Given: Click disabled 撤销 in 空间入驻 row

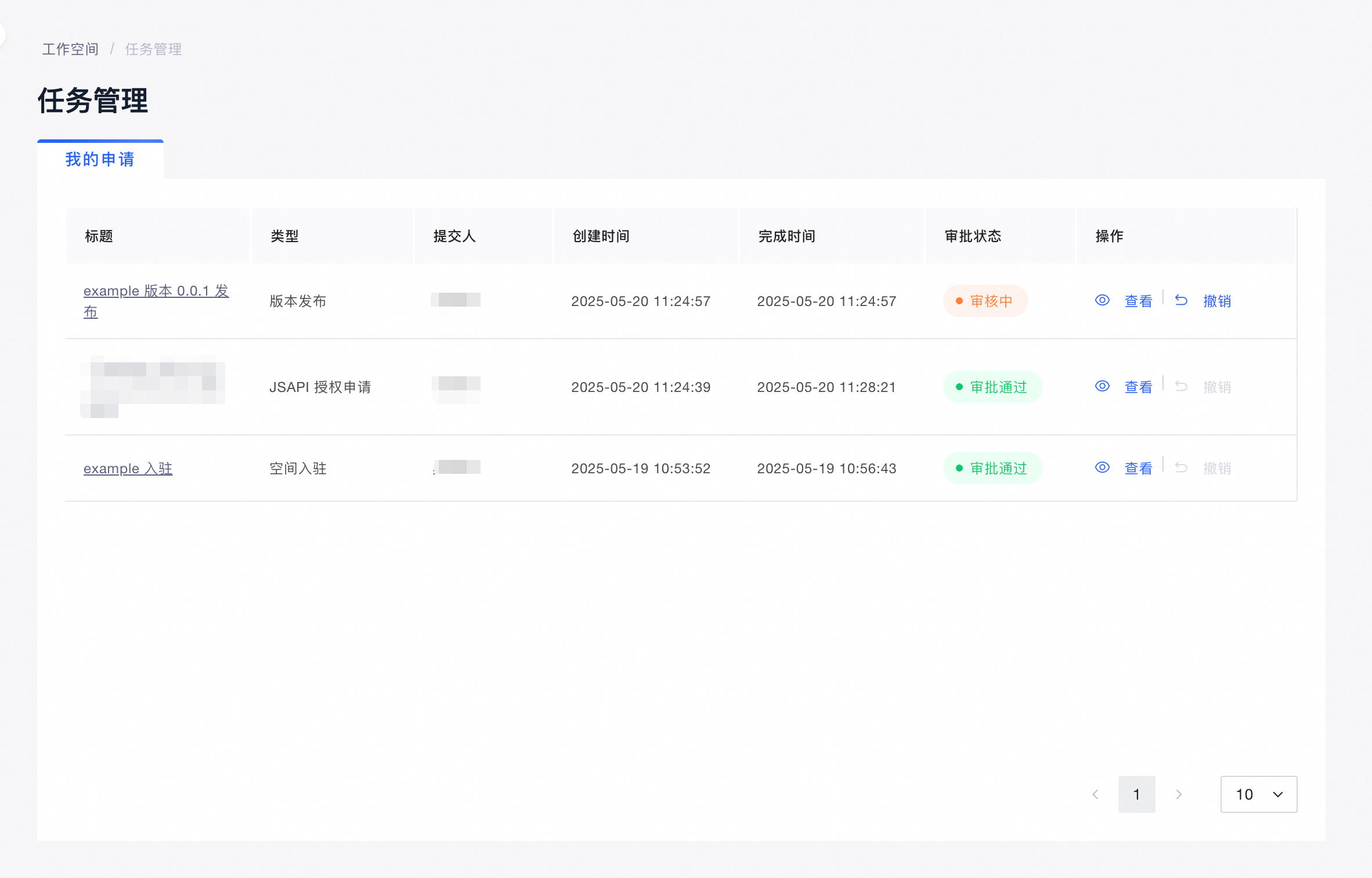Looking at the screenshot, I should pos(1217,468).
